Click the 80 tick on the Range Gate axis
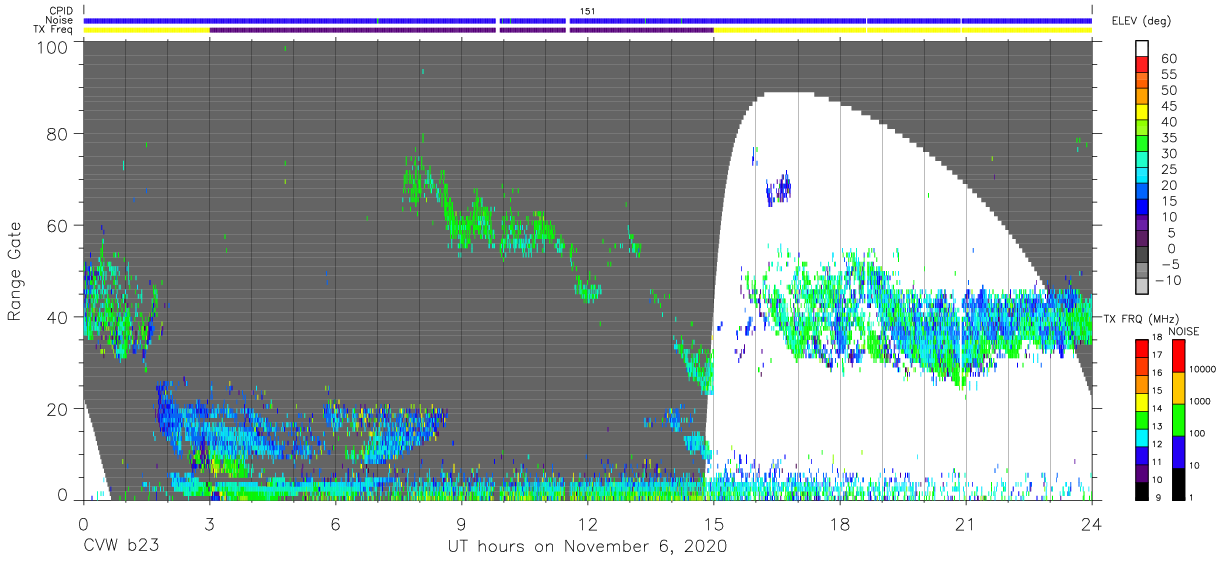This screenshot has width=1228, height=567. point(57,134)
